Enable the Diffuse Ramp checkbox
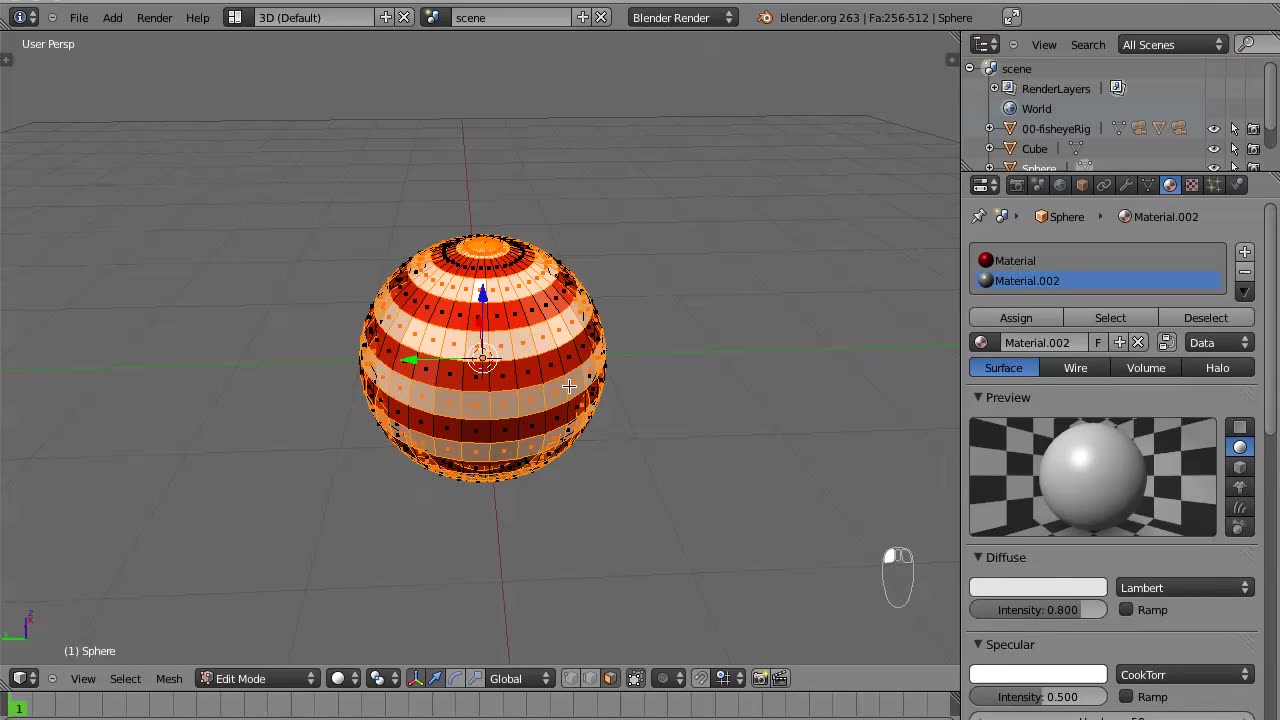The height and width of the screenshot is (720, 1280). click(x=1126, y=610)
